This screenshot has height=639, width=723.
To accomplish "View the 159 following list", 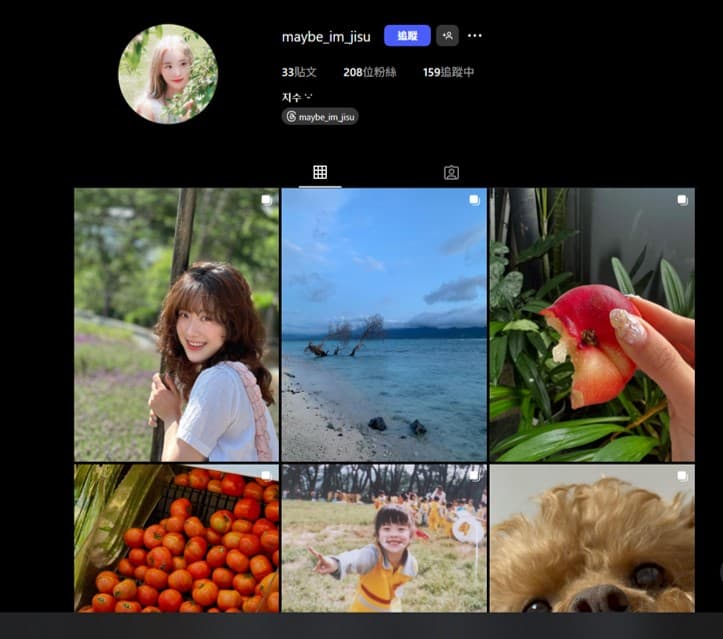I will click(x=449, y=72).
